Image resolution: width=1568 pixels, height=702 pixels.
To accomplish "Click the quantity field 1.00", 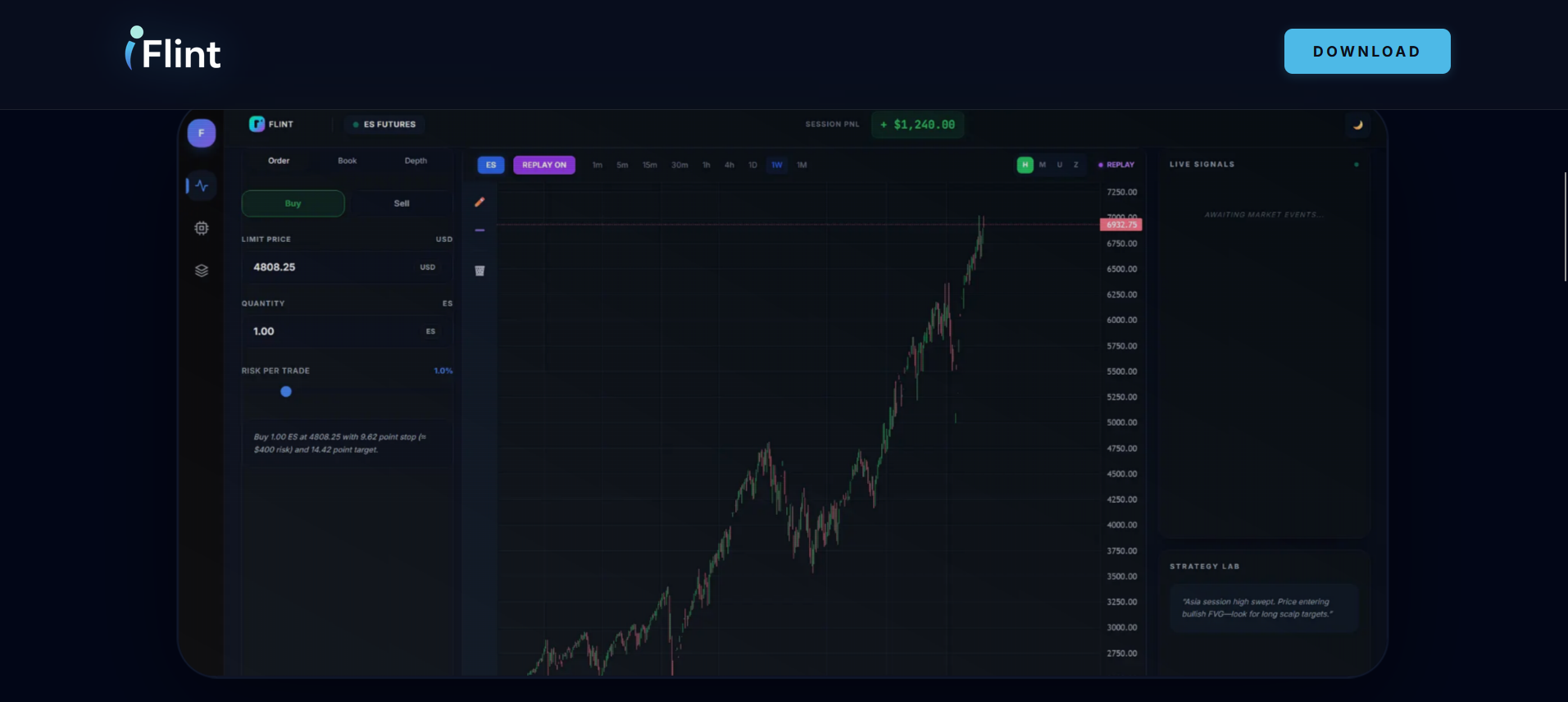I will pyautogui.click(x=347, y=331).
